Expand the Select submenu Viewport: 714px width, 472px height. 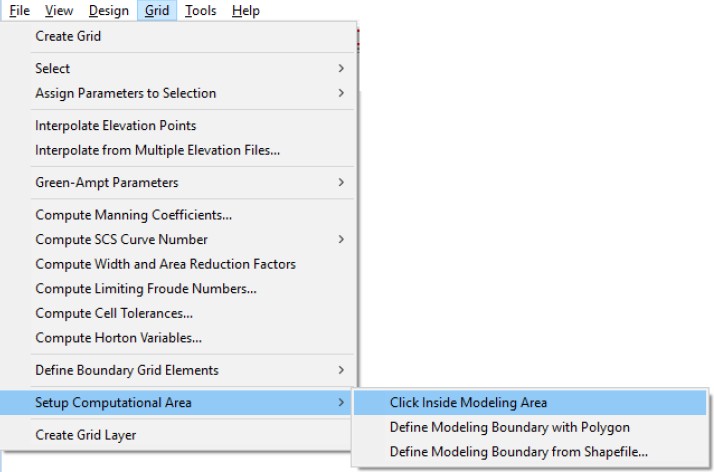52,68
